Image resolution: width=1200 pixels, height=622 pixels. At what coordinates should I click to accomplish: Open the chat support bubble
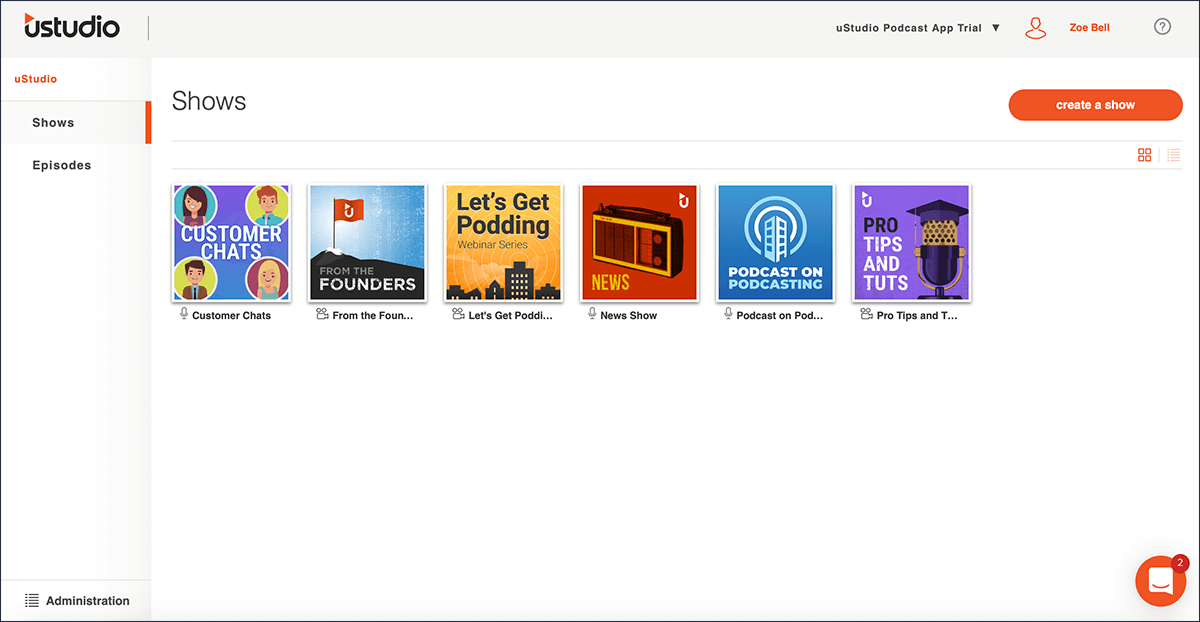(1160, 580)
